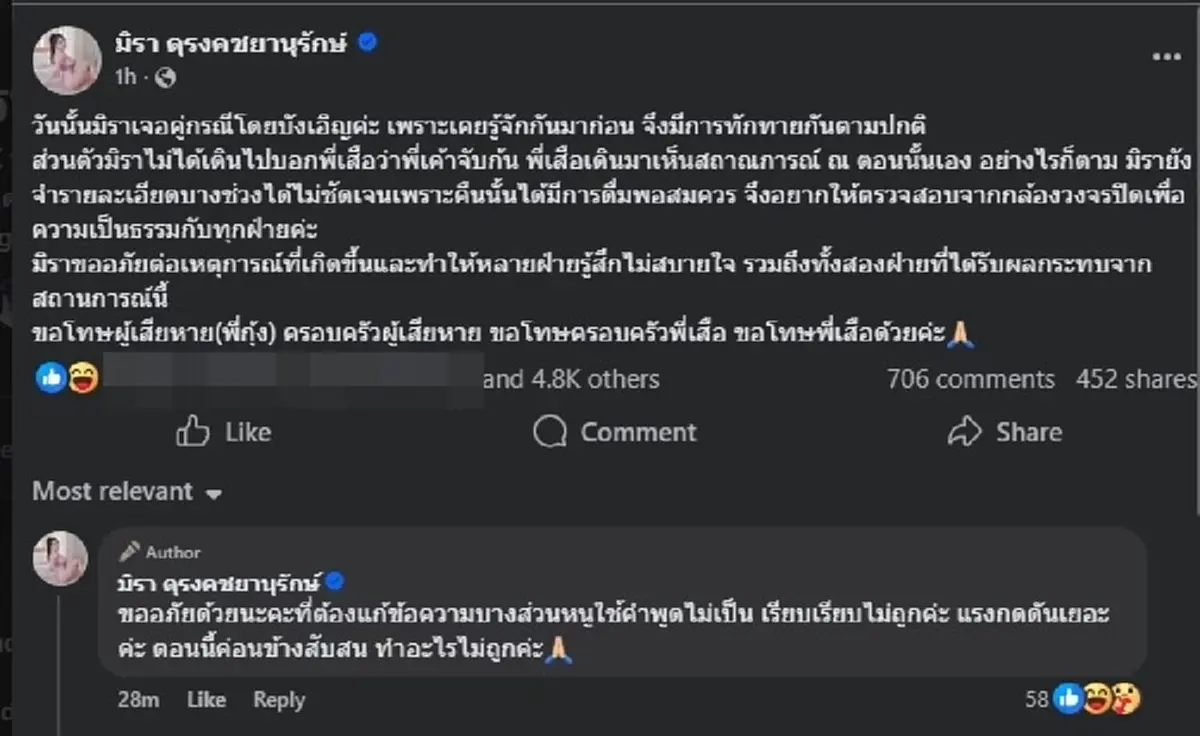The width and height of the screenshot is (1200, 736).
Task: View the 706 comments
Action: coord(969,379)
